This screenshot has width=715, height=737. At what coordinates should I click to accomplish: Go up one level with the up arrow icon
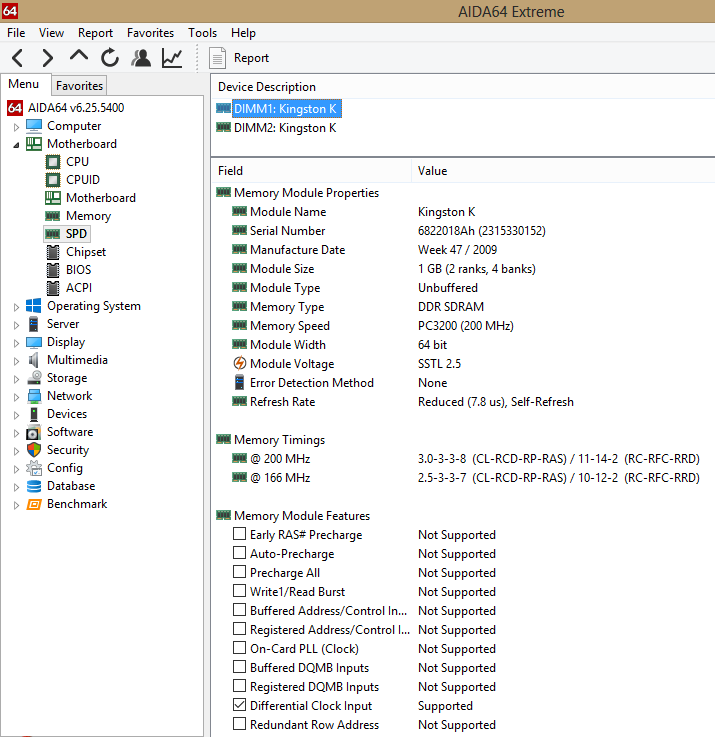coord(79,56)
